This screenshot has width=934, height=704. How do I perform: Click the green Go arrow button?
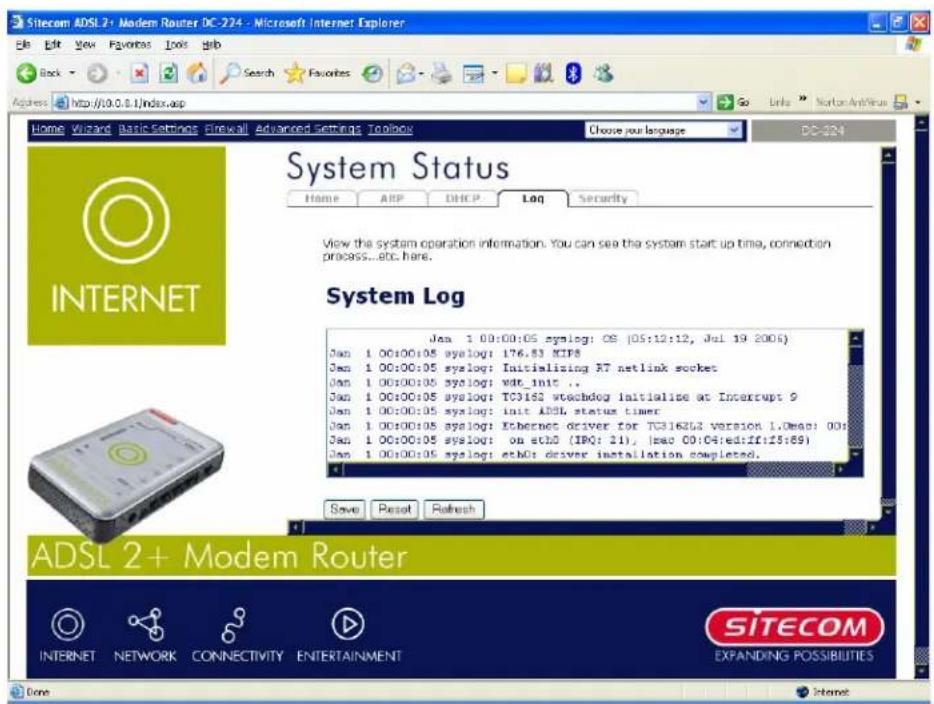pos(724,102)
